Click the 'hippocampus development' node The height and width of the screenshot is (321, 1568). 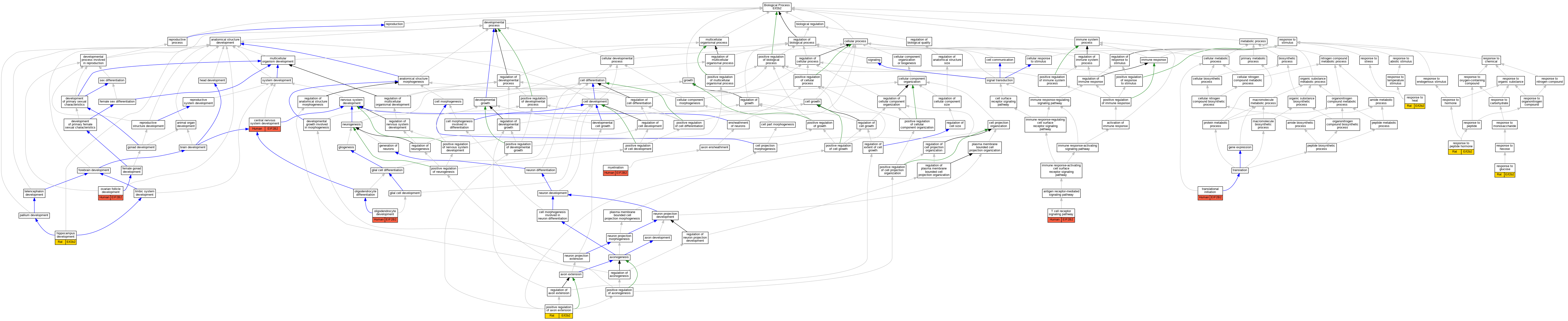coord(66,237)
